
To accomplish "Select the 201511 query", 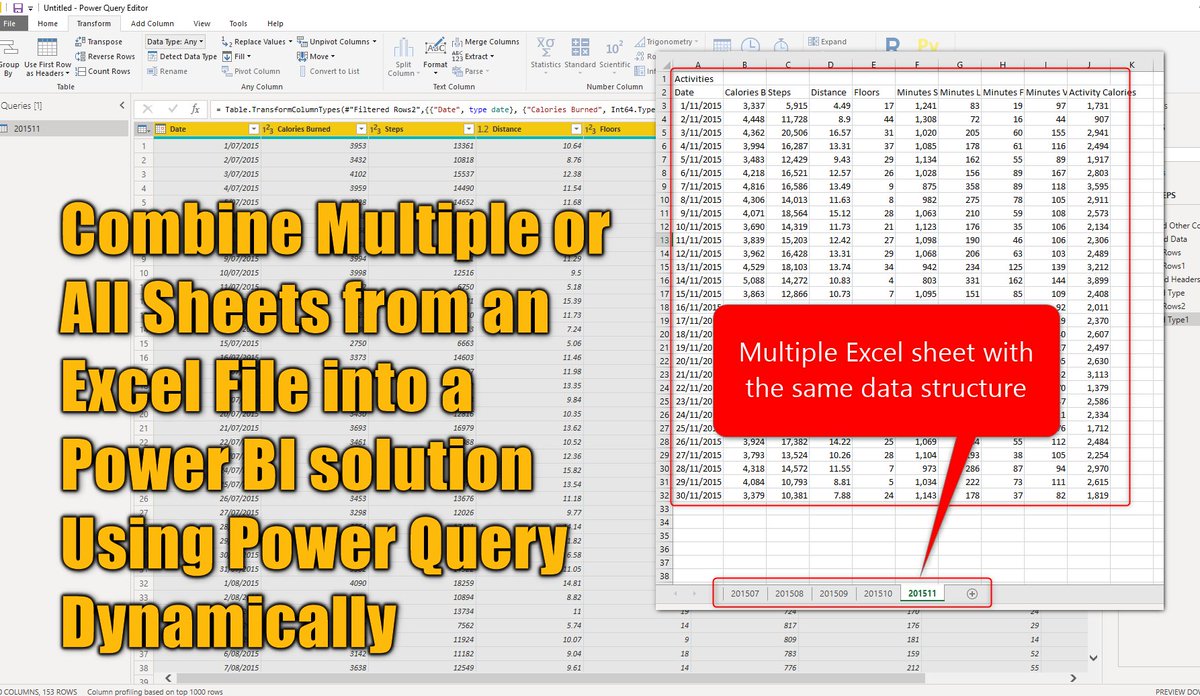I will click(x=63, y=128).
